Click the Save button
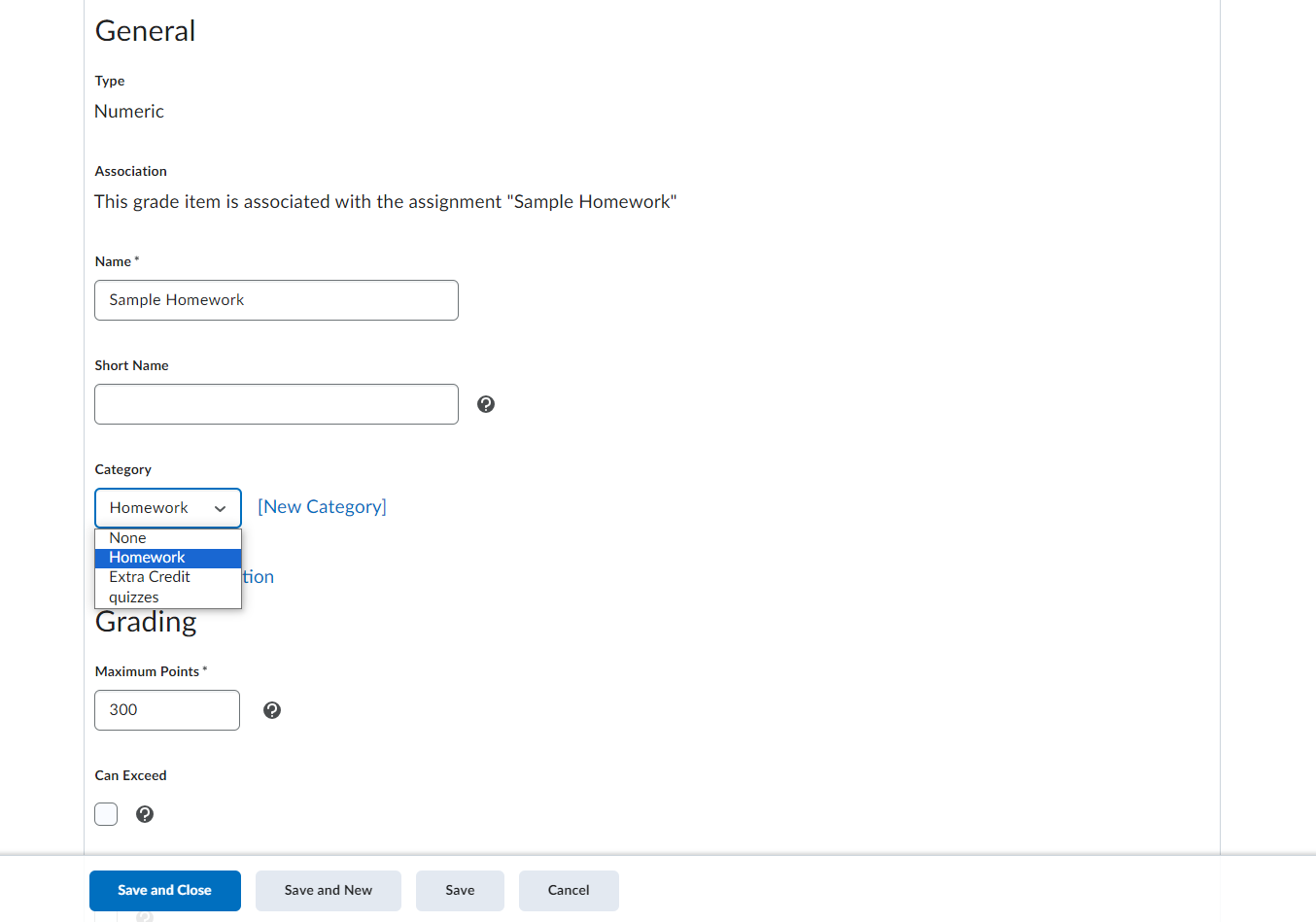 tap(460, 890)
